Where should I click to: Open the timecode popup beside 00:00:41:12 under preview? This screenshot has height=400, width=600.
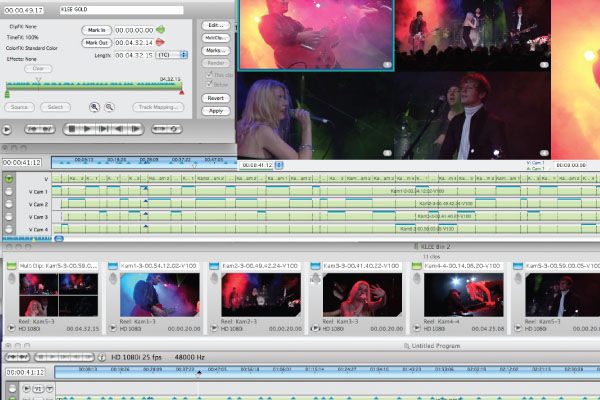point(279,165)
